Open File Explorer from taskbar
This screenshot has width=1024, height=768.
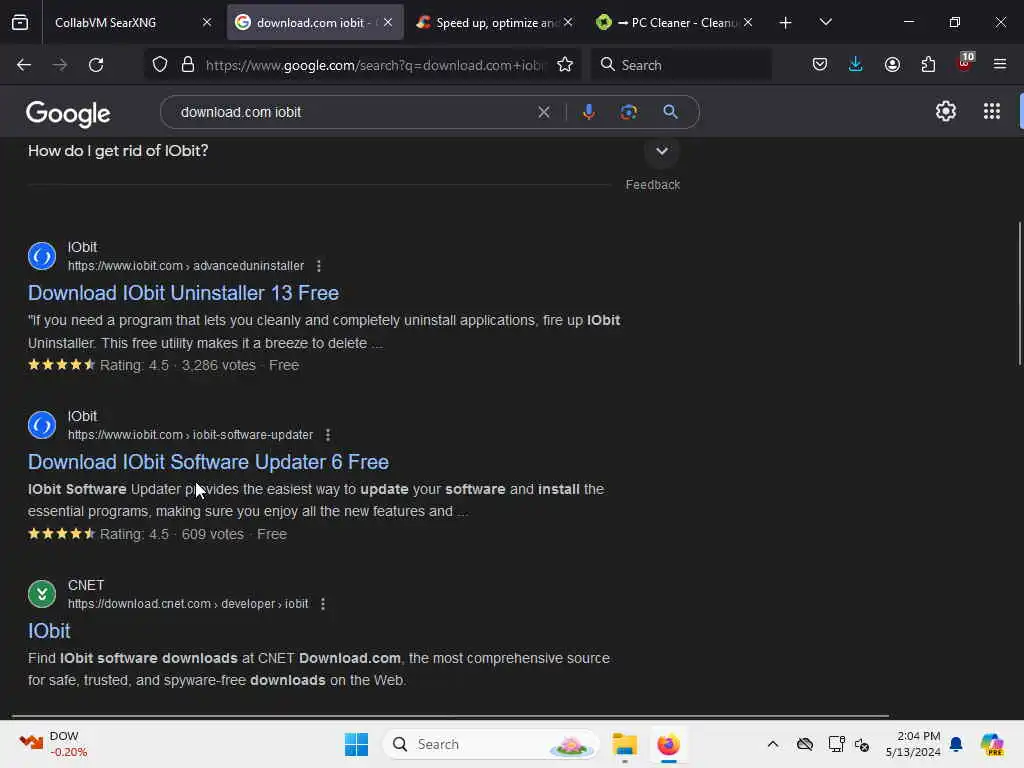click(624, 744)
